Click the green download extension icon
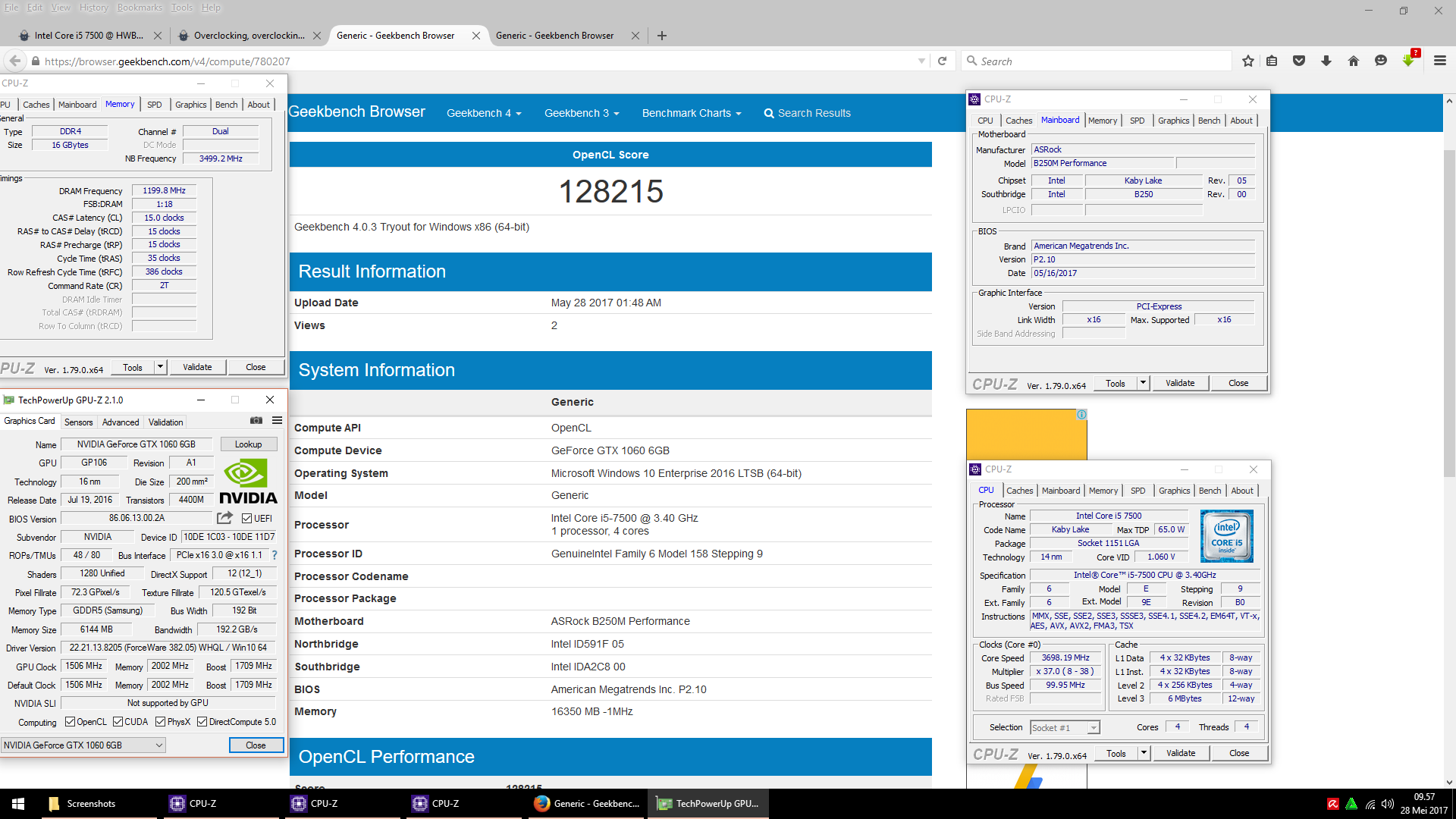This screenshot has height=819, width=1456. (x=1409, y=60)
